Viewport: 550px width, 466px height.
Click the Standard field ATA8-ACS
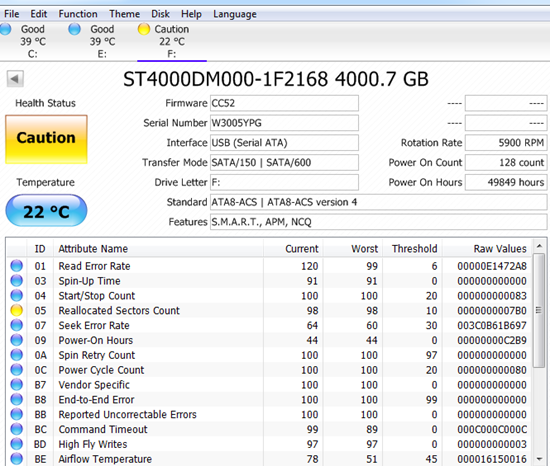[x=378, y=202]
